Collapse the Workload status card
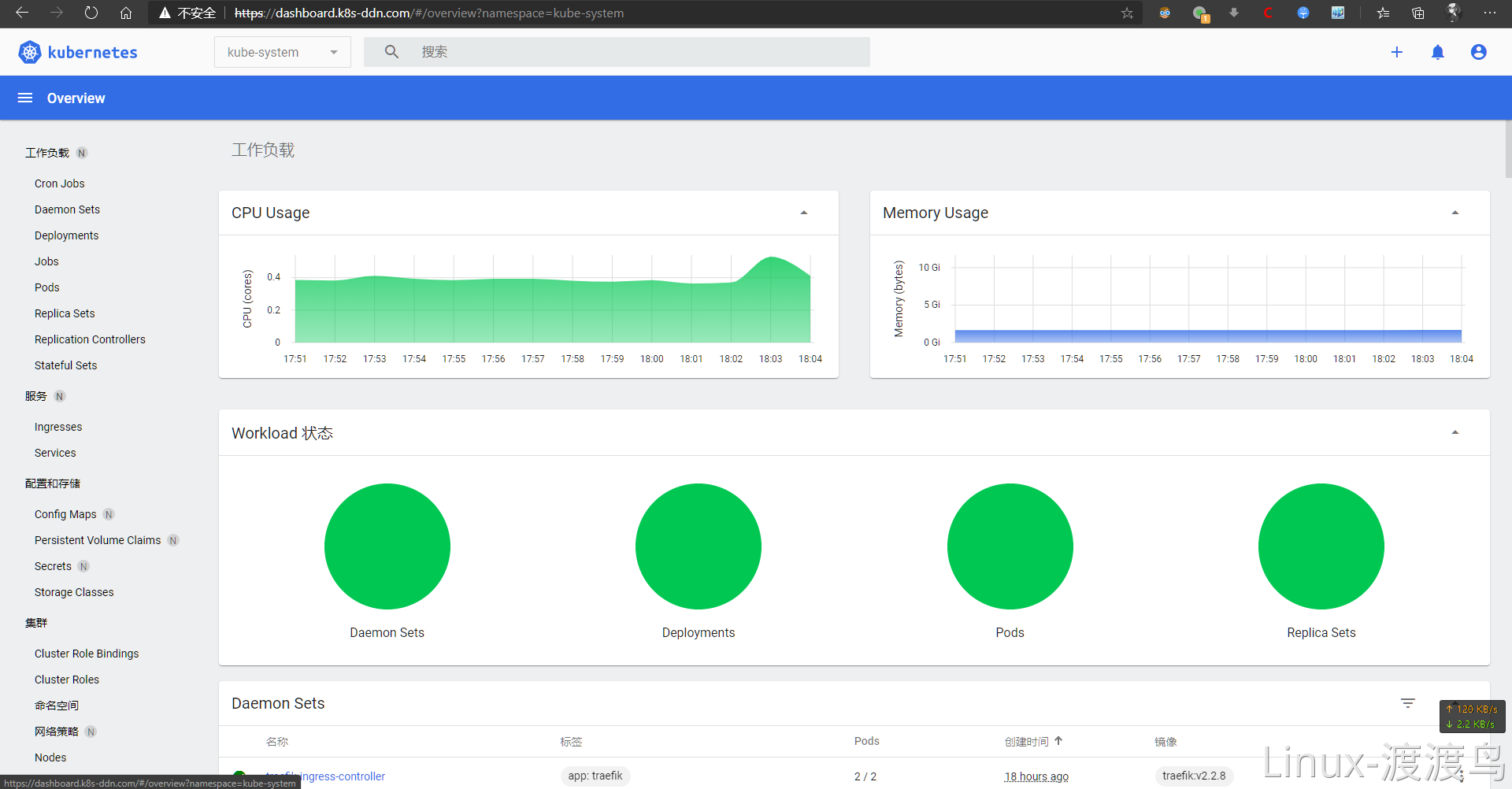Viewport: 1512px width, 789px height. coord(1455,432)
